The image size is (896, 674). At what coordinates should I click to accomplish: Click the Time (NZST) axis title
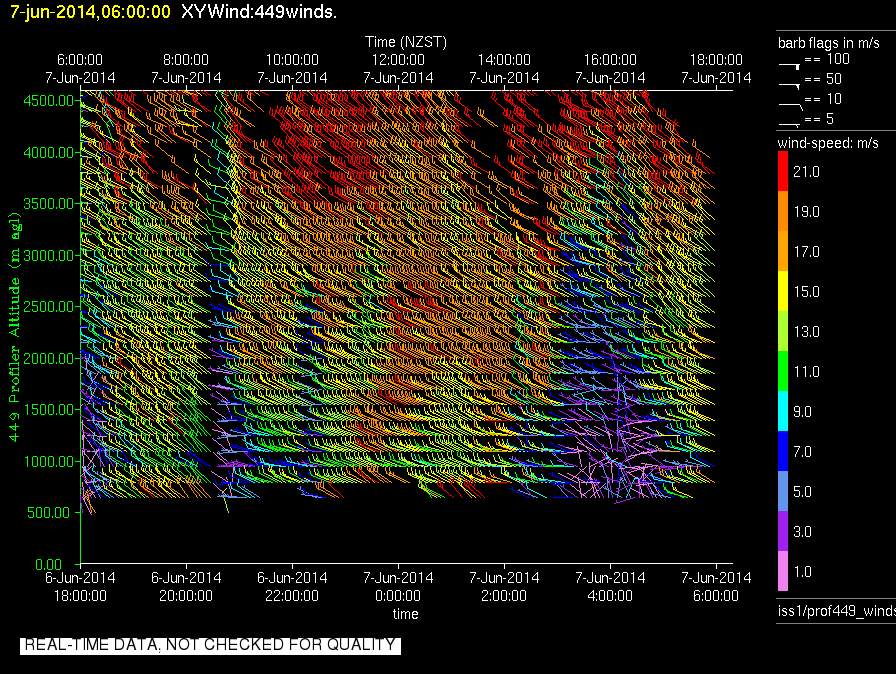[406, 42]
